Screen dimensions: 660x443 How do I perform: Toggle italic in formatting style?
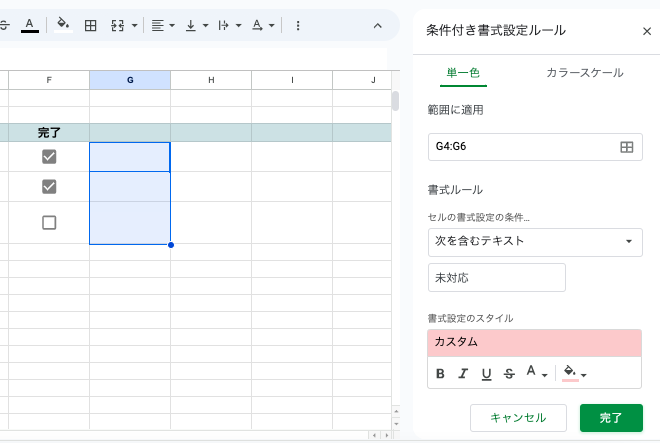(463, 374)
